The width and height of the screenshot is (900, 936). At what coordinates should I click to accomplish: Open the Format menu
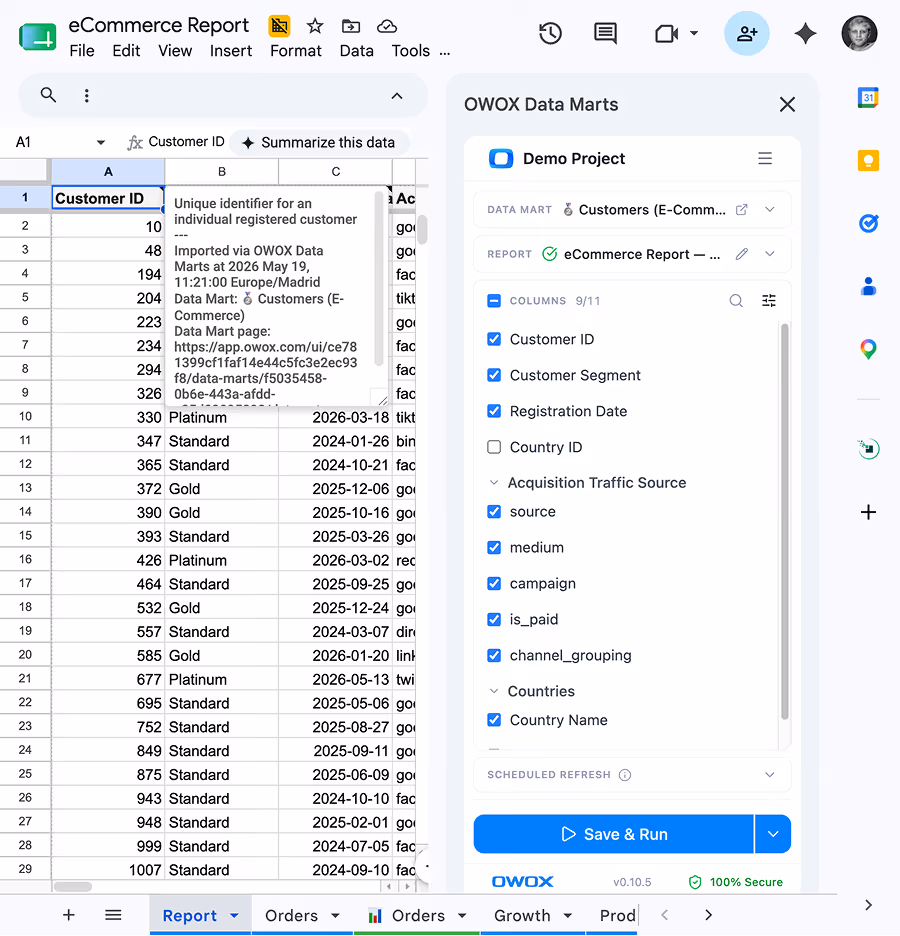coord(295,51)
